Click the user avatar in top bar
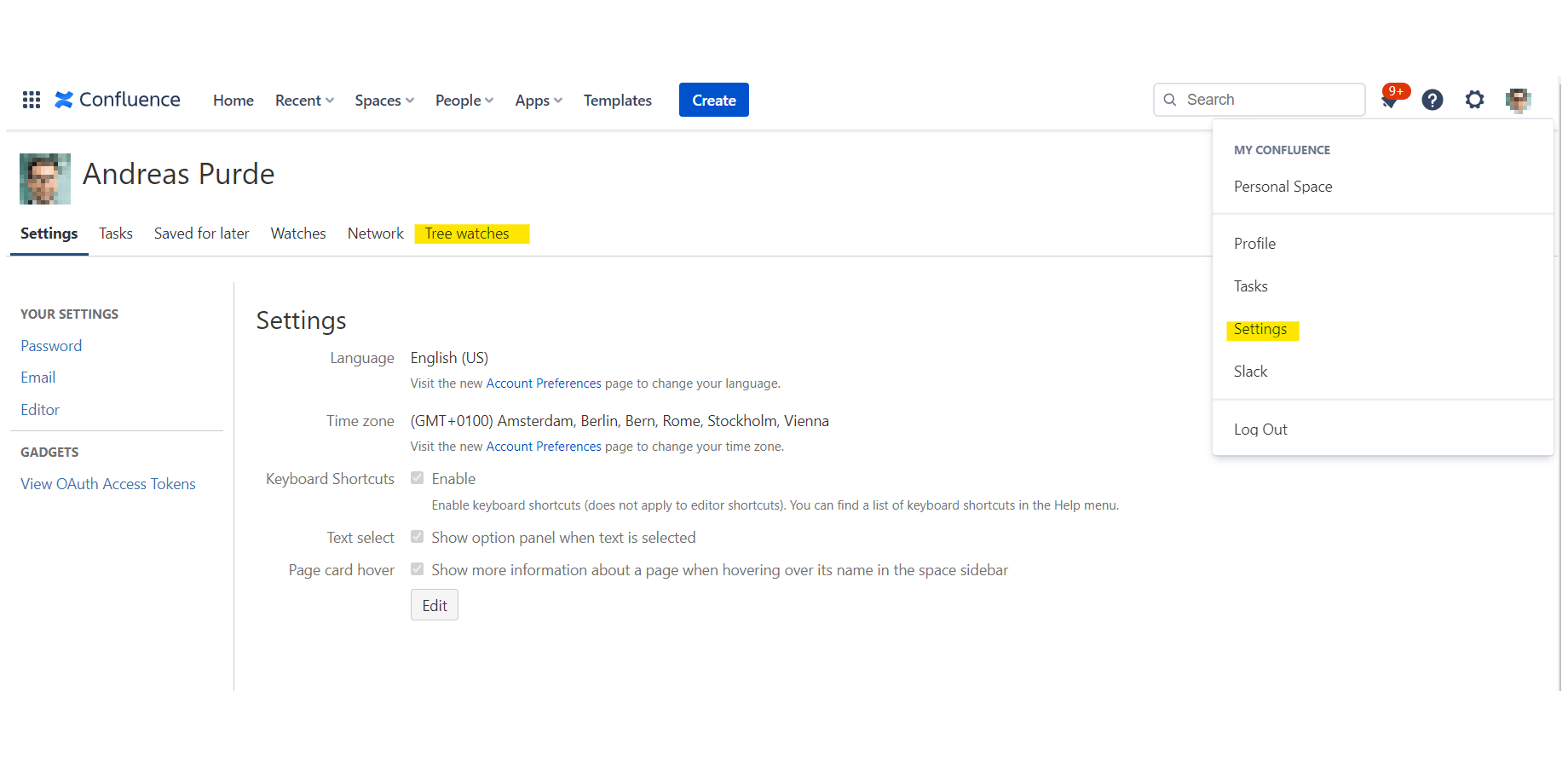This screenshot has height=767, width=1568. [x=1518, y=100]
